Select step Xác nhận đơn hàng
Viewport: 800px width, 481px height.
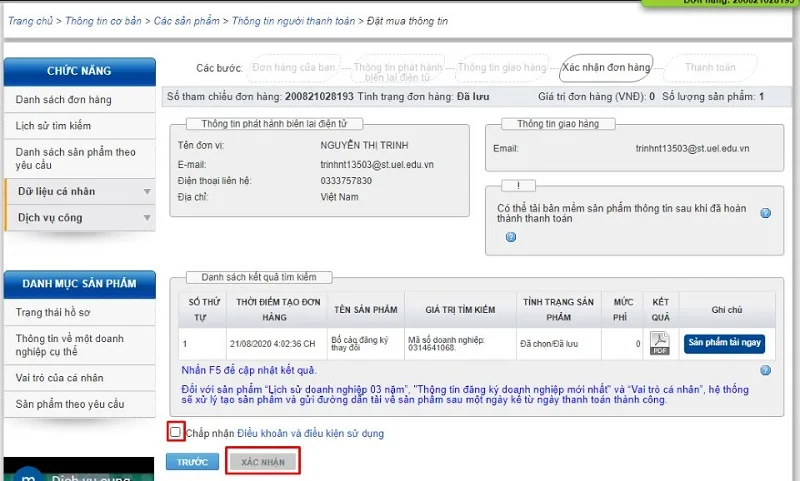(606, 67)
